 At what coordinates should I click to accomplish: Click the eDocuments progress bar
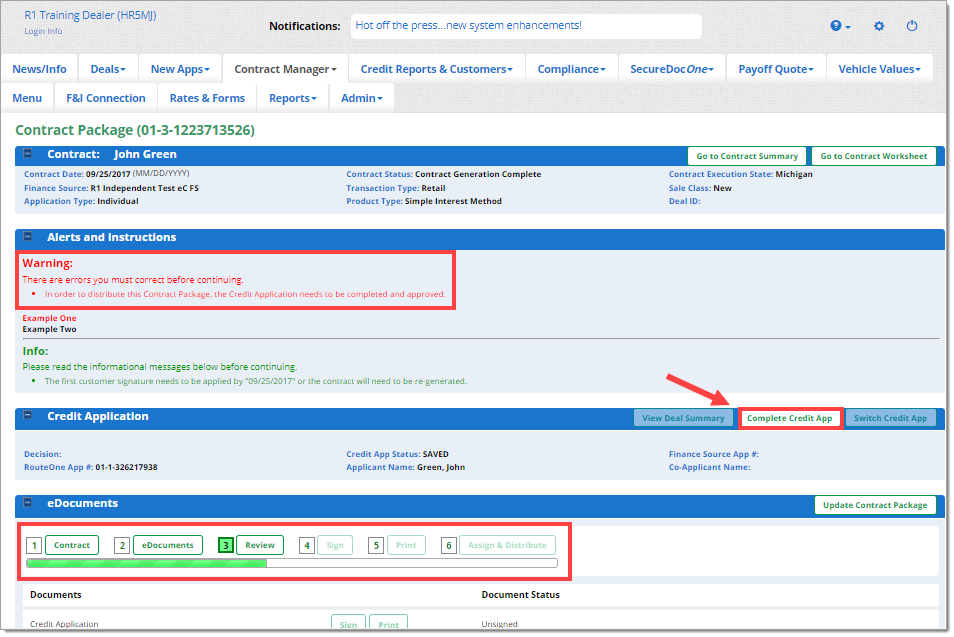point(292,563)
